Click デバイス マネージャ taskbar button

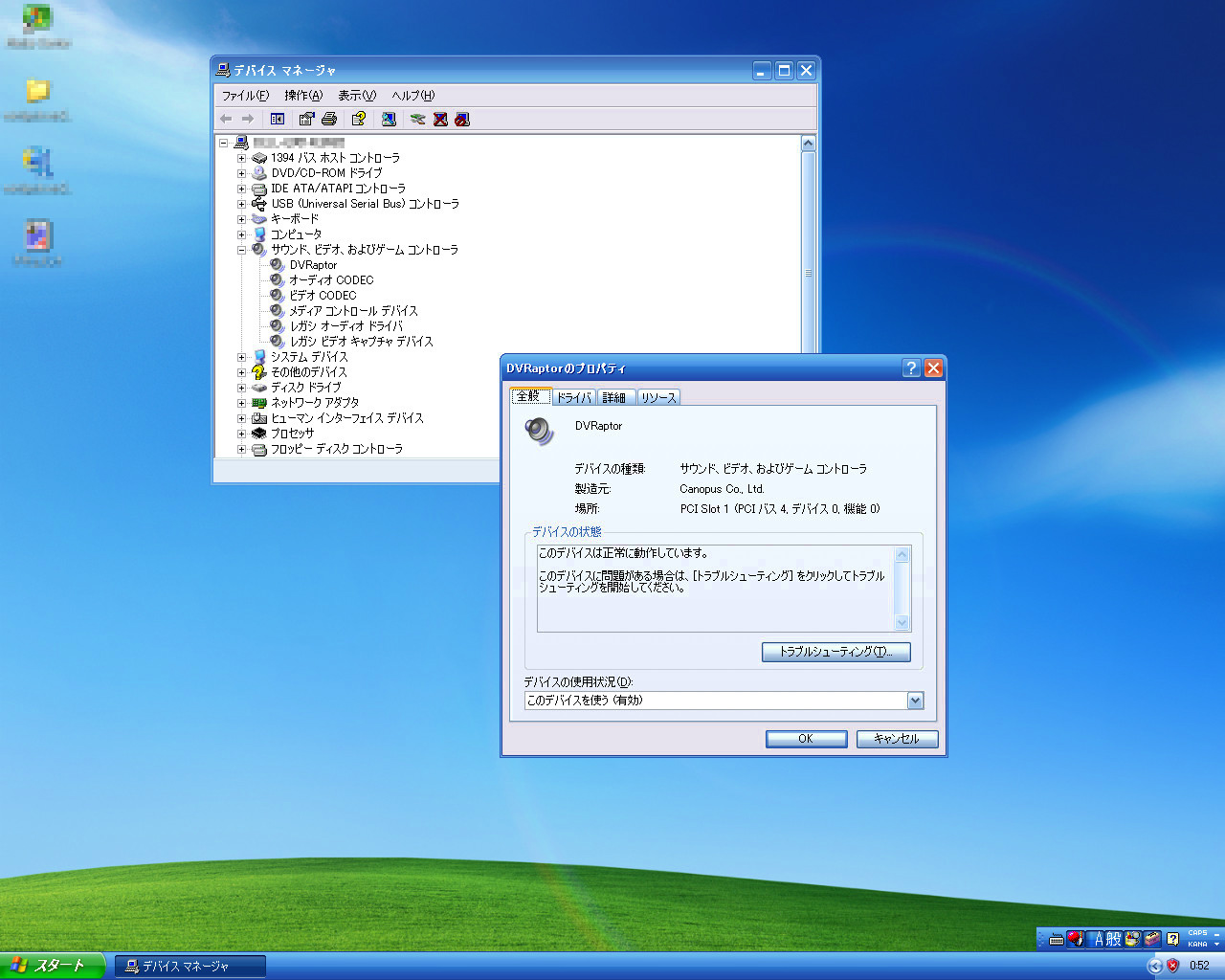(x=189, y=967)
